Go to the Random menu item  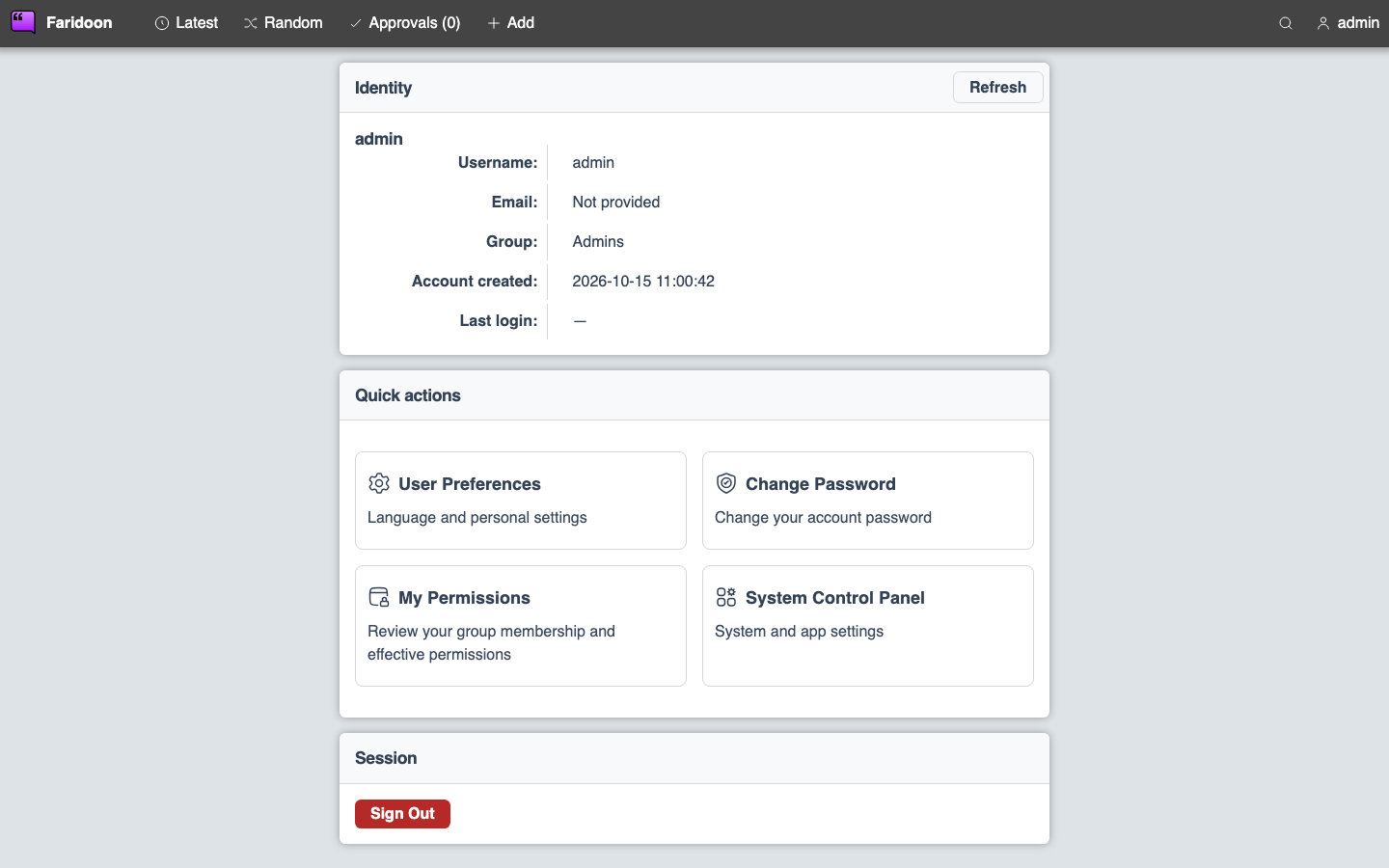[283, 23]
